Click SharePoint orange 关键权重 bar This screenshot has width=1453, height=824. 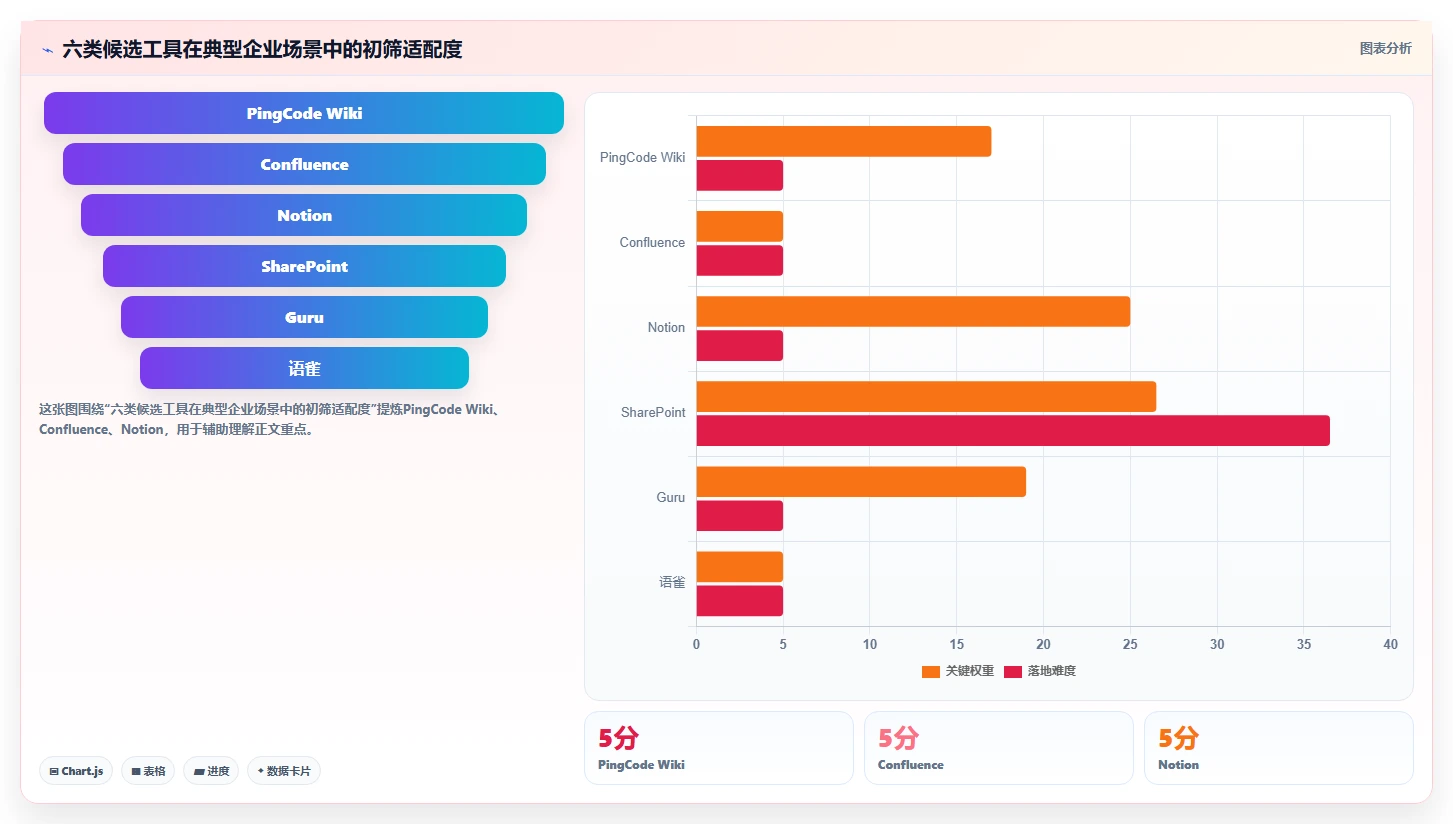coord(926,396)
